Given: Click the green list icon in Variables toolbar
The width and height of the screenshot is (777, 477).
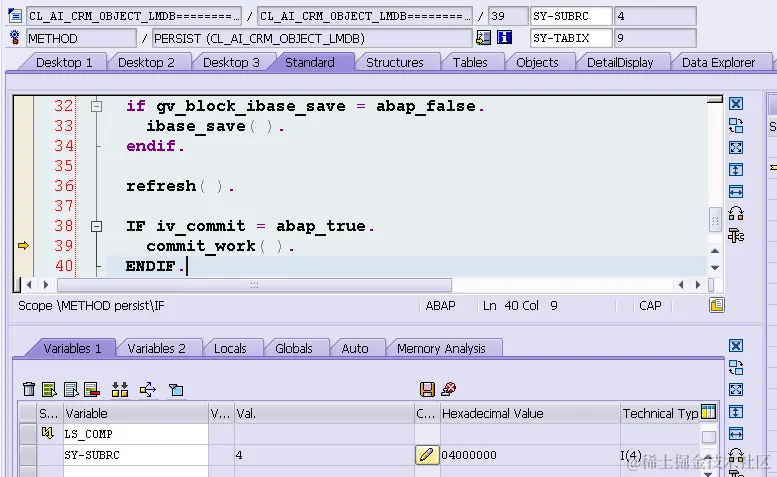Looking at the screenshot, I should point(49,389).
